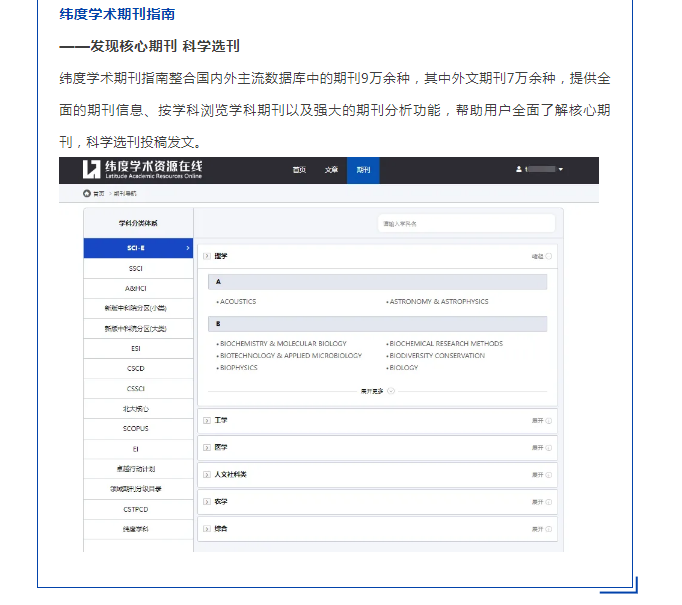The height and width of the screenshot is (605, 682).
Task: Click the 纬度学术期刊指南 blue heading
Action: 117,14
